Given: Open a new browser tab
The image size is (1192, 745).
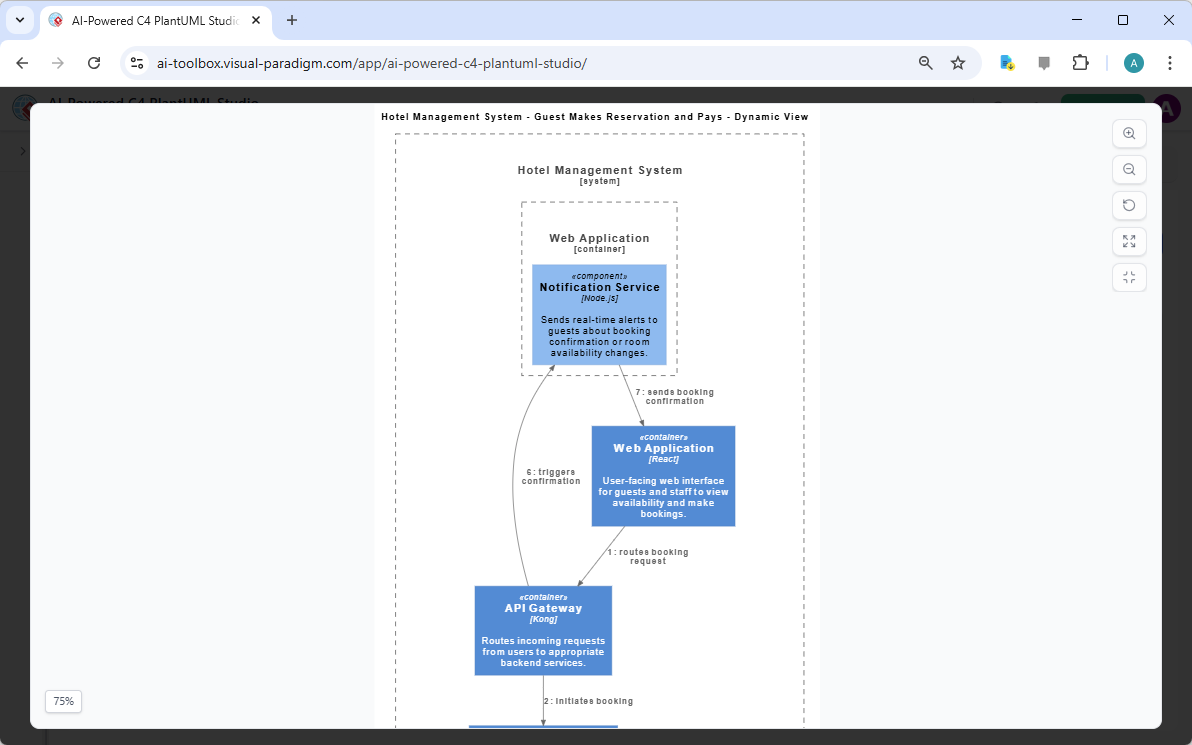Looking at the screenshot, I should click(291, 20).
